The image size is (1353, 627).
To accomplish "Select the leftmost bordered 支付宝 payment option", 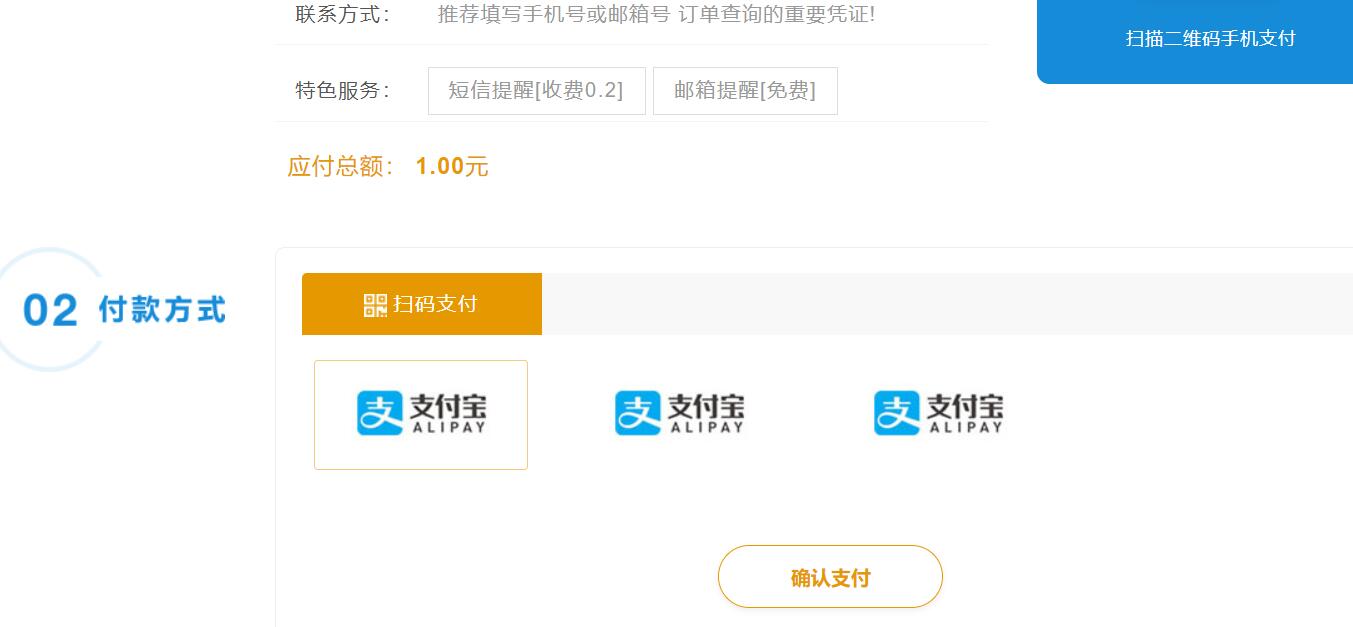I will (421, 414).
